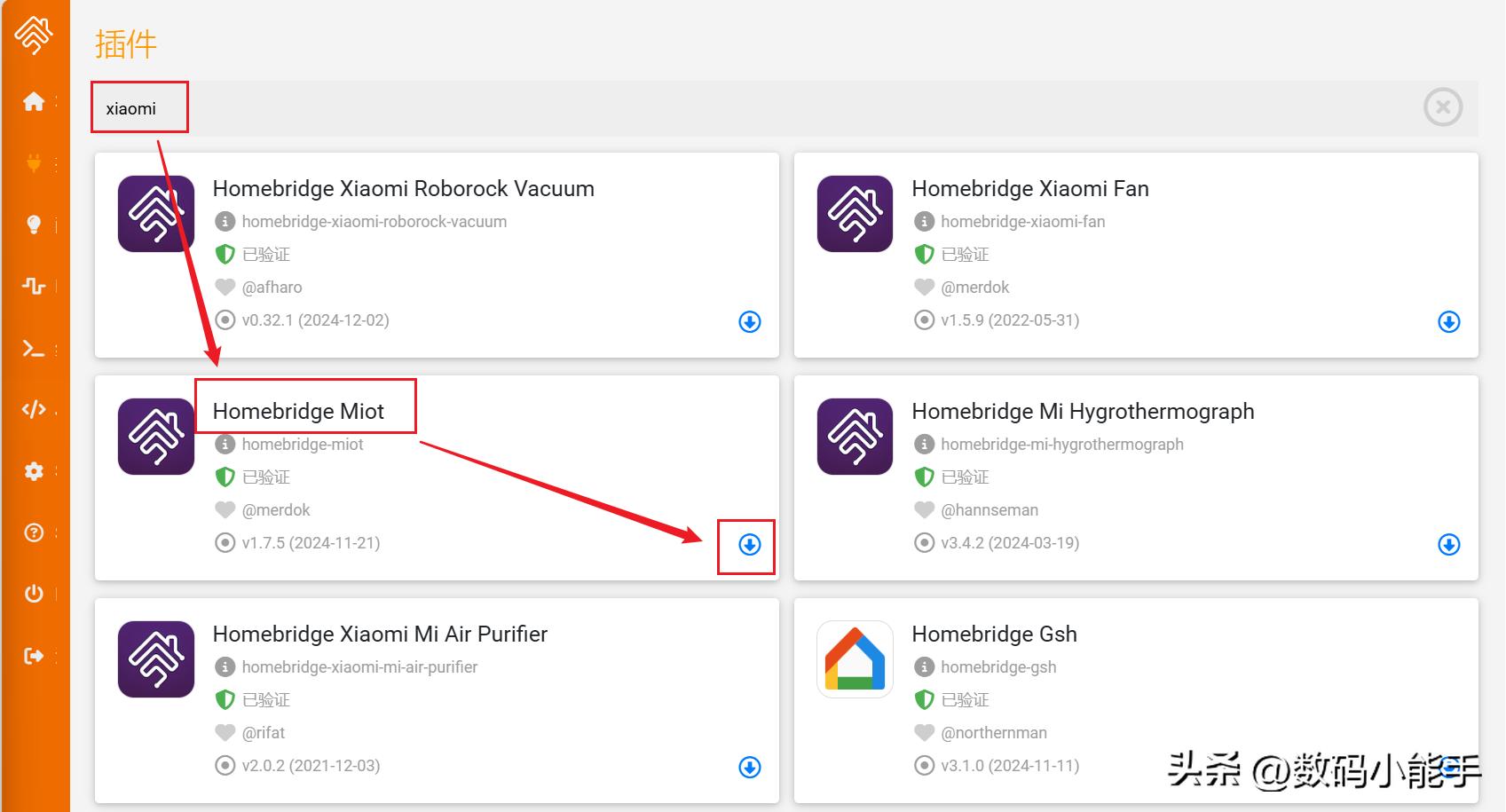Screen dimensions: 1506x812
Task: Click the Homebridge Xiaomi Roborock Vacuum title
Action: click(x=404, y=189)
